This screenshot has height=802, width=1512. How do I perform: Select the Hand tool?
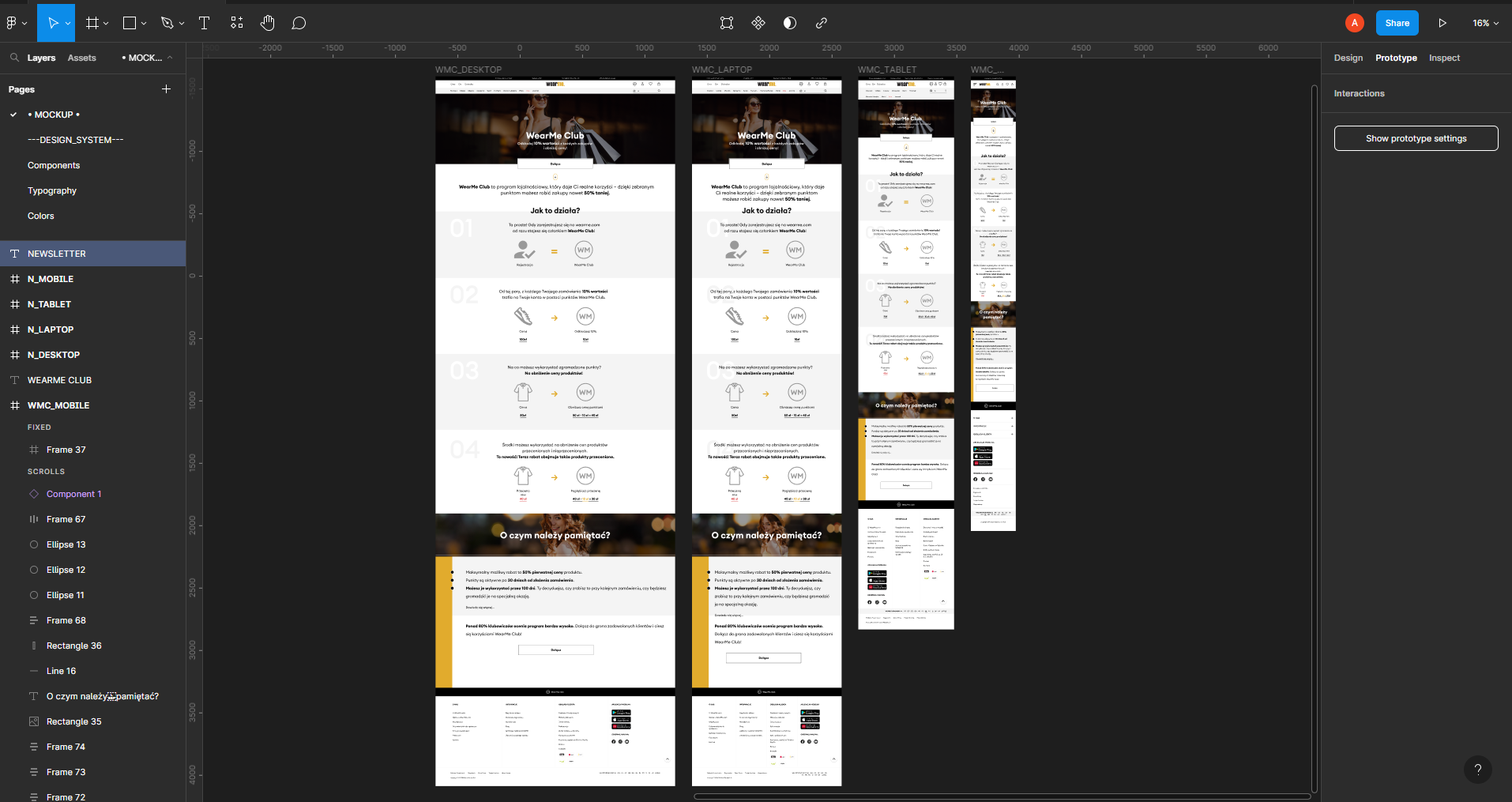(268, 23)
